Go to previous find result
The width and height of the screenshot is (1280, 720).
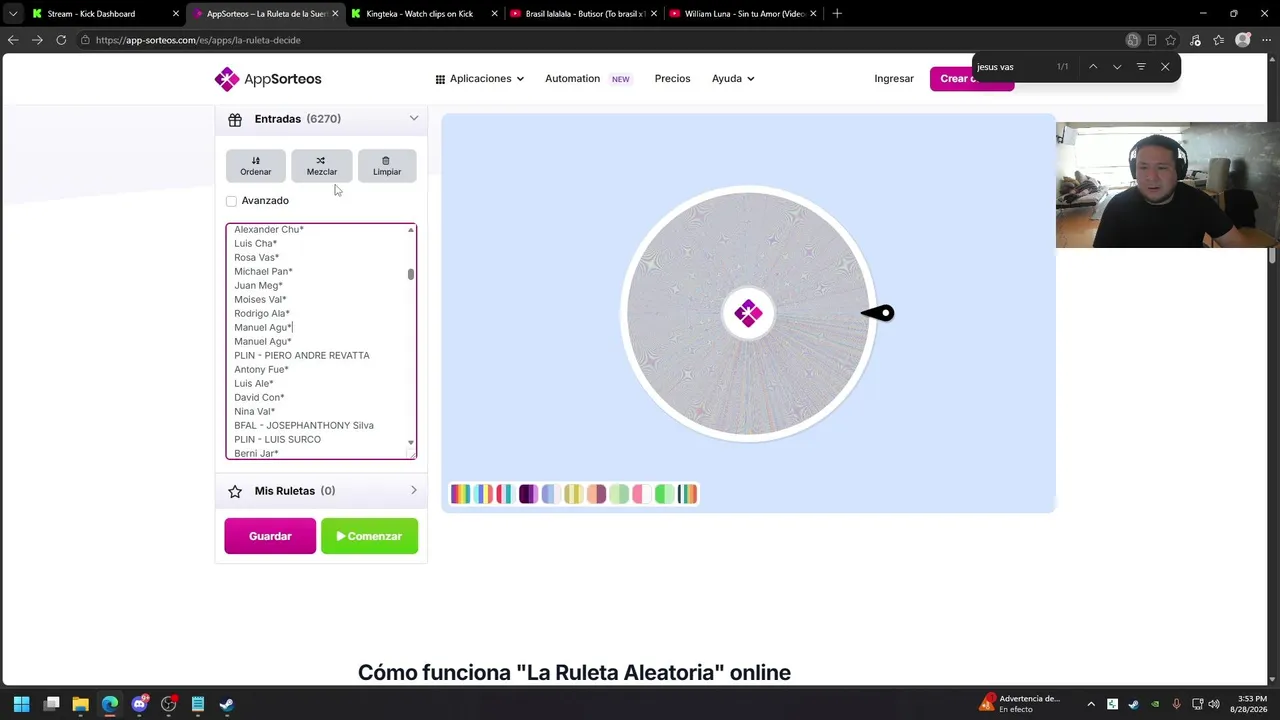pyautogui.click(x=1093, y=67)
